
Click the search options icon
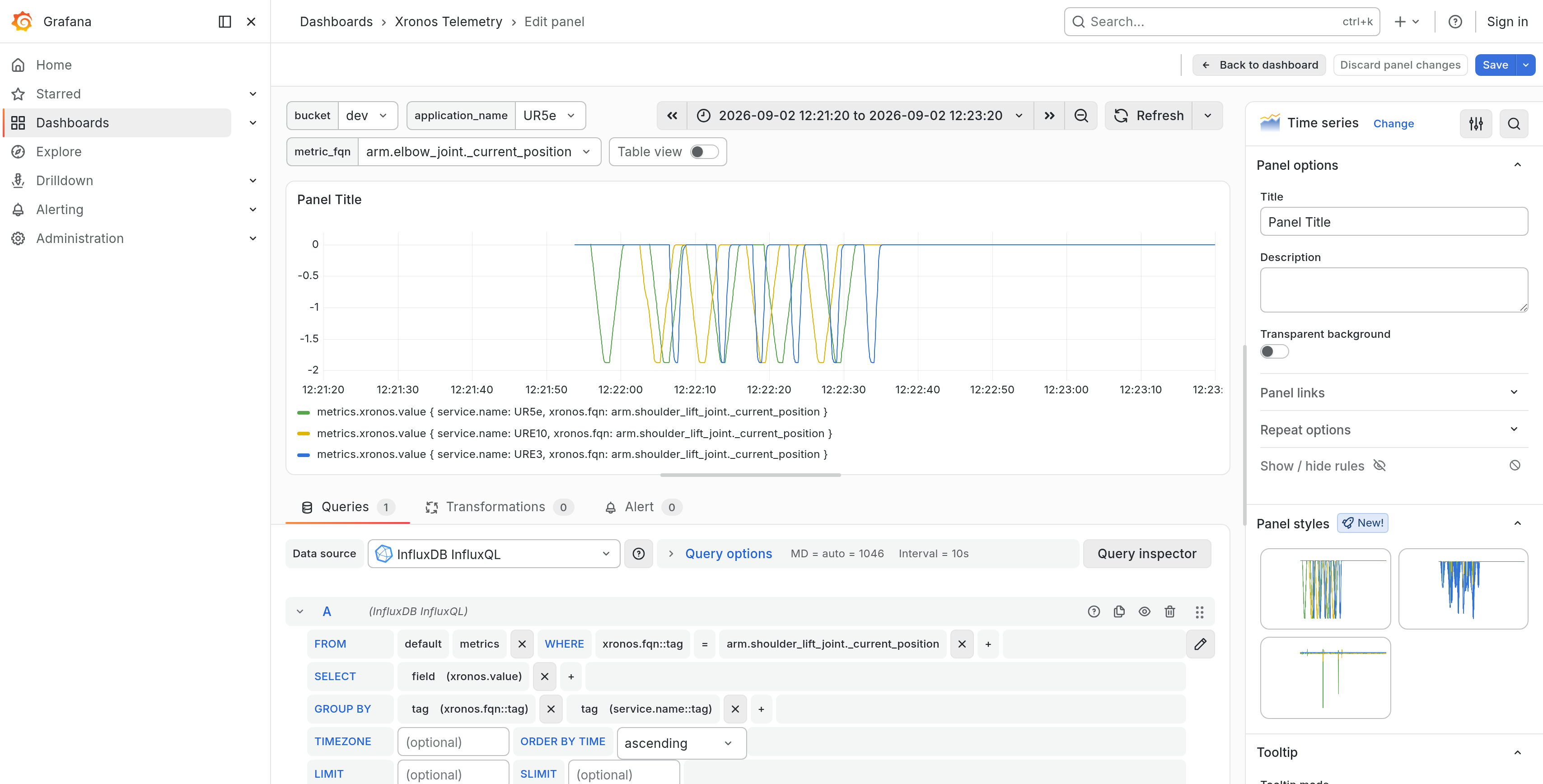pos(1514,123)
